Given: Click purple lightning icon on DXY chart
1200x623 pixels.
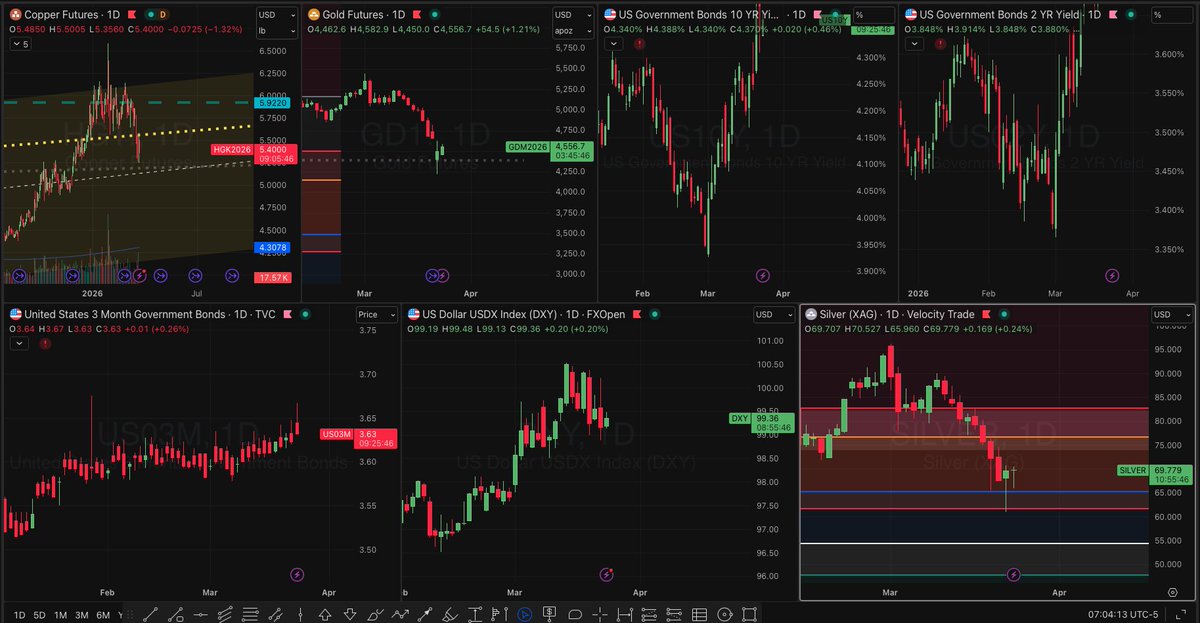Looking at the screenshot, I should pyautogui.click(x=607, y=574).
